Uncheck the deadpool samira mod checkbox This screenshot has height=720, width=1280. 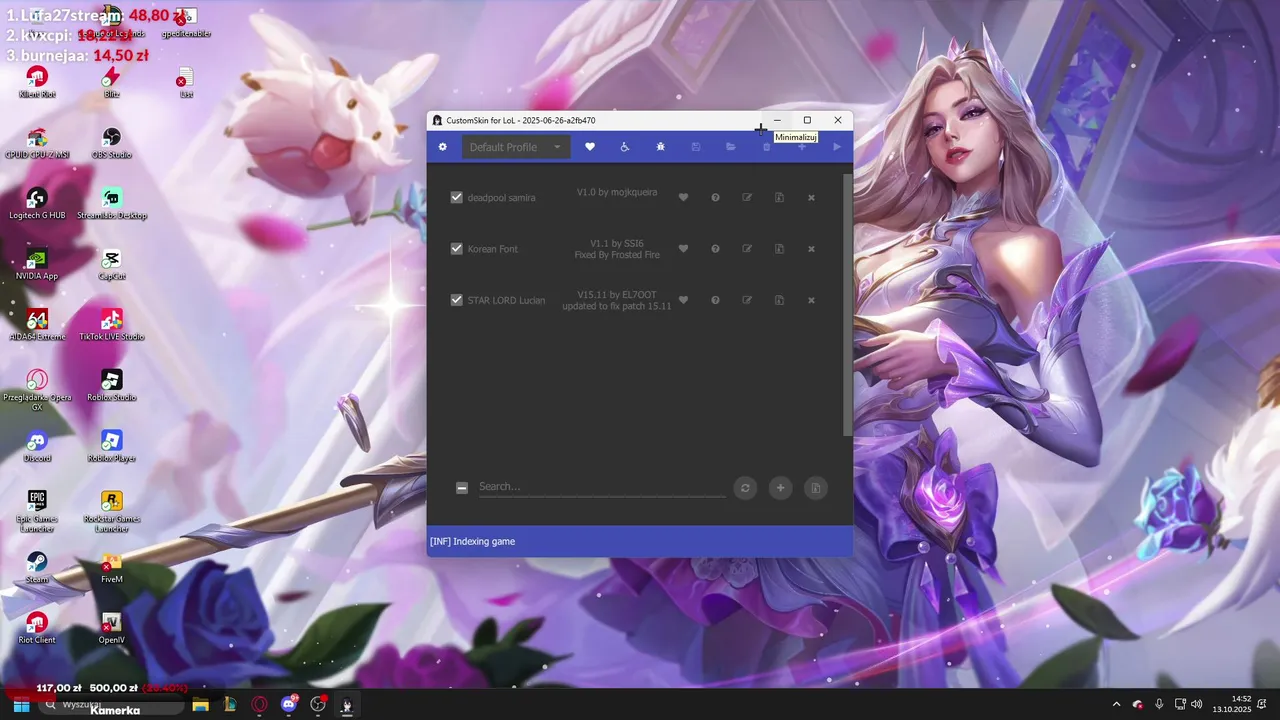(457, 198)
